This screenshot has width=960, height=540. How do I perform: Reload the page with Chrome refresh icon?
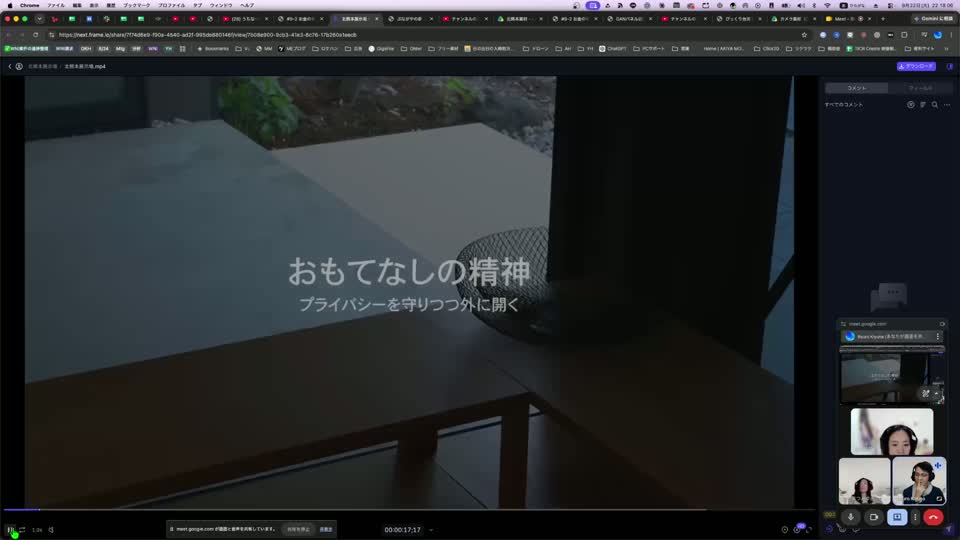36,35
